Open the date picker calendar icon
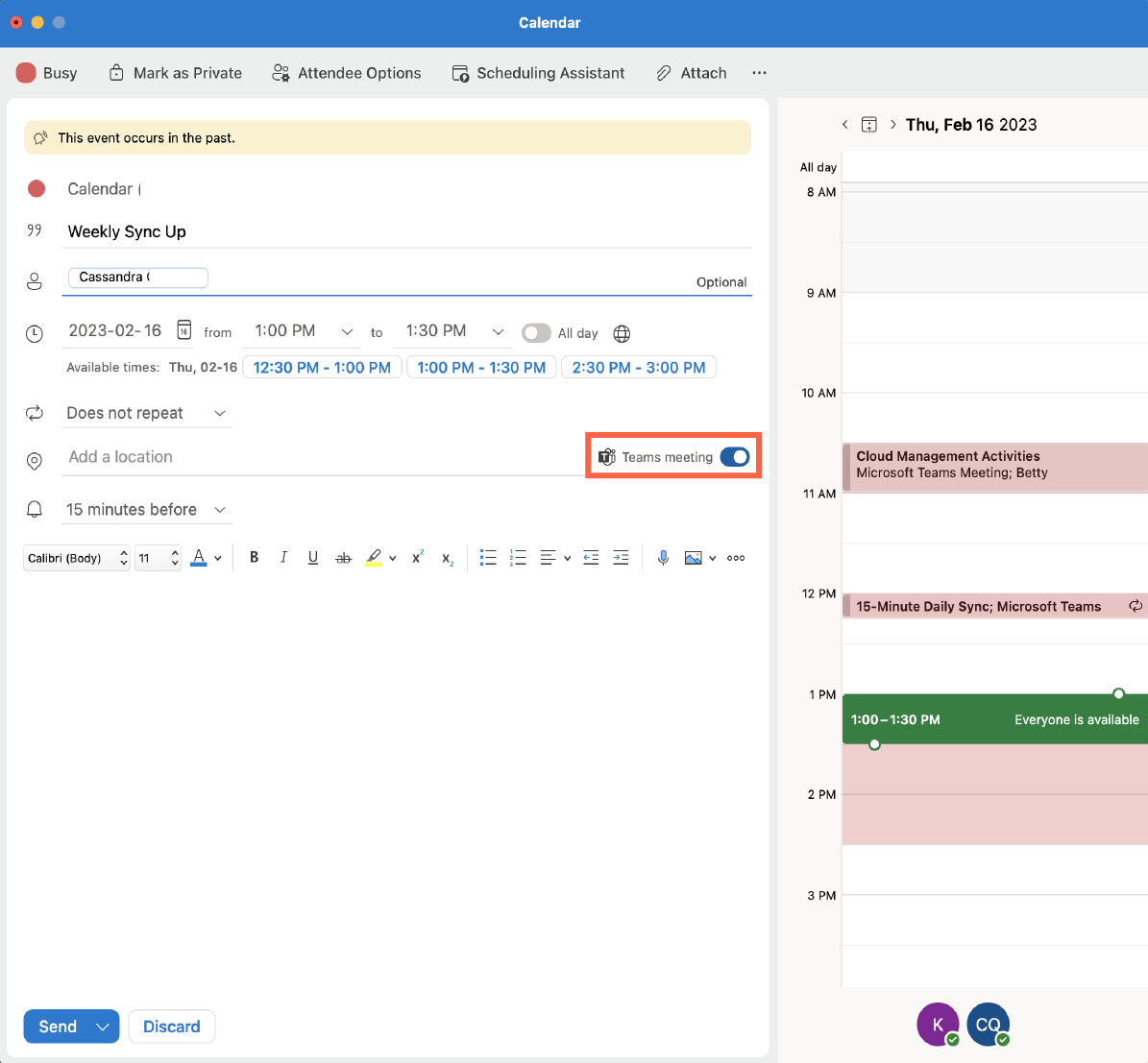Screen dimensions: 1148x1063 pos(183,331)
